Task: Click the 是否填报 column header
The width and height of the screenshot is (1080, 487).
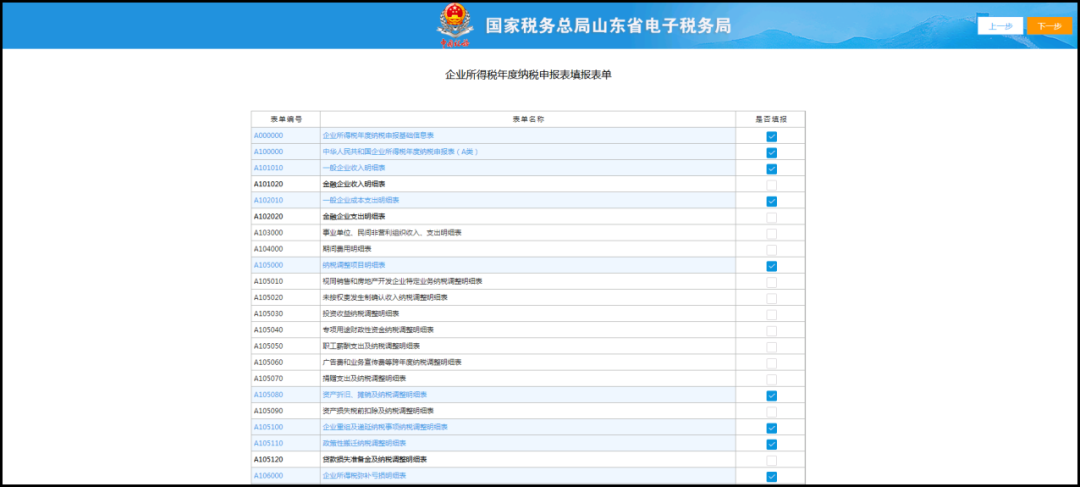Action: [x=771, y=119]
